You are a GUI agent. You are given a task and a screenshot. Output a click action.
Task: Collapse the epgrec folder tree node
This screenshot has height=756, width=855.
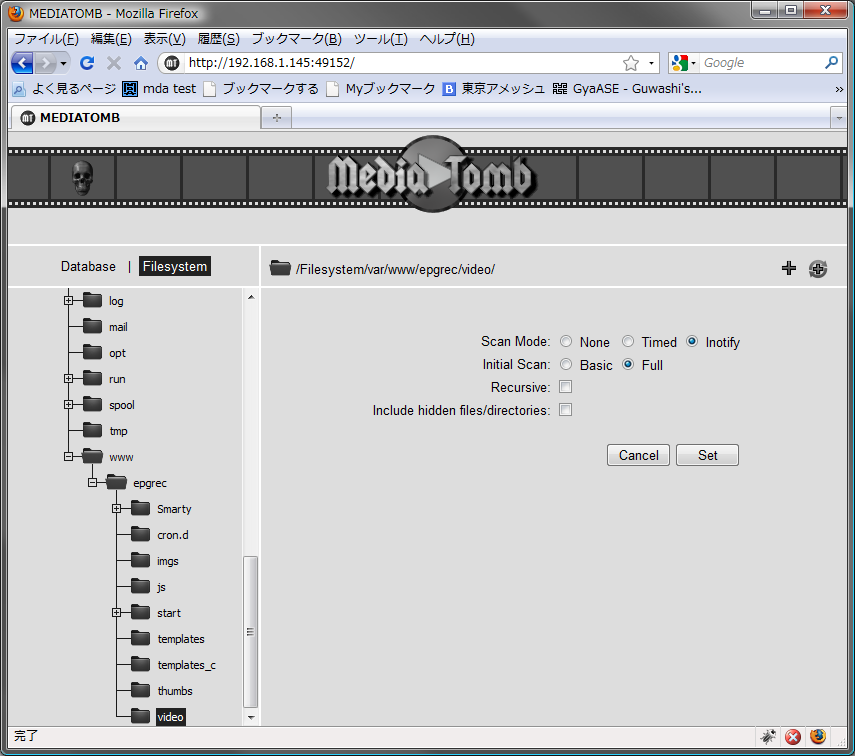pyautogui.click(x=92, y=482)
